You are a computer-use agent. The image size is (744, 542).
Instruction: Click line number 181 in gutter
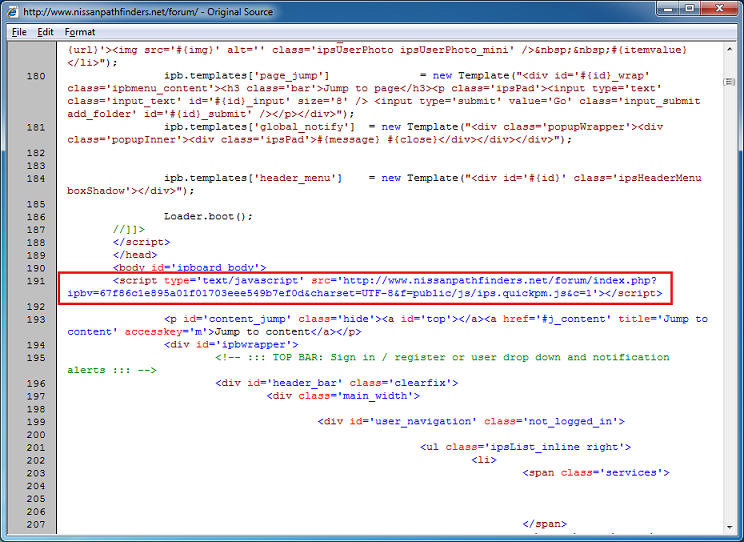36,127
